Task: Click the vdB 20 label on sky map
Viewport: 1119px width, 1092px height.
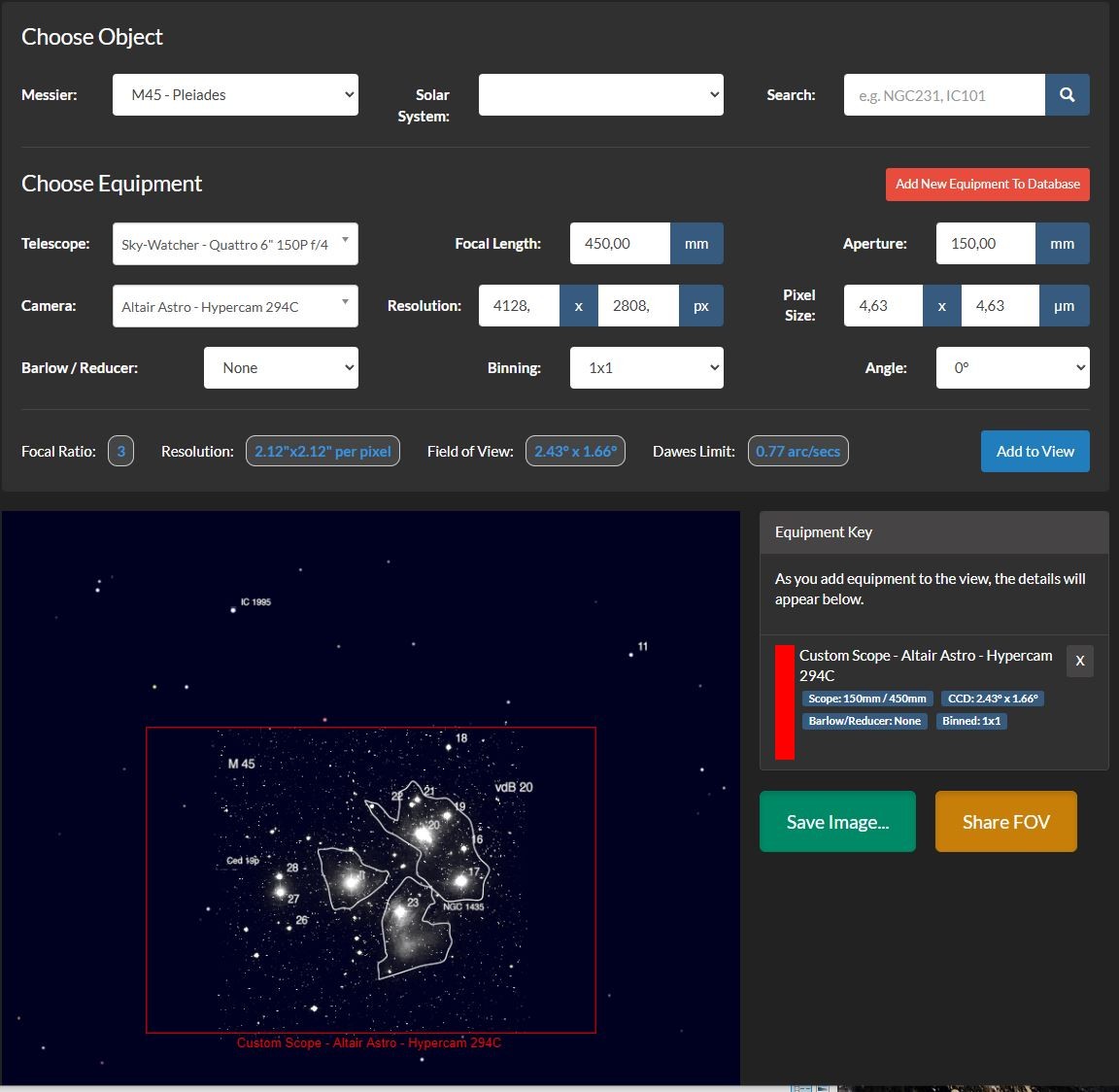Action: point(514,787)
